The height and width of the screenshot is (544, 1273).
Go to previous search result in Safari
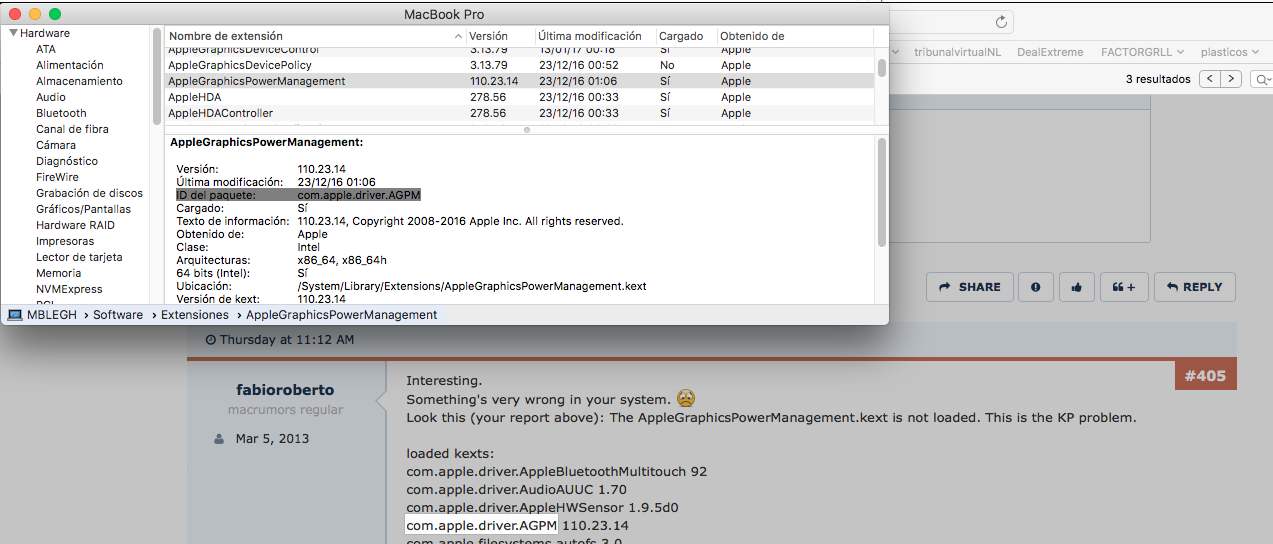[1210, 79]
